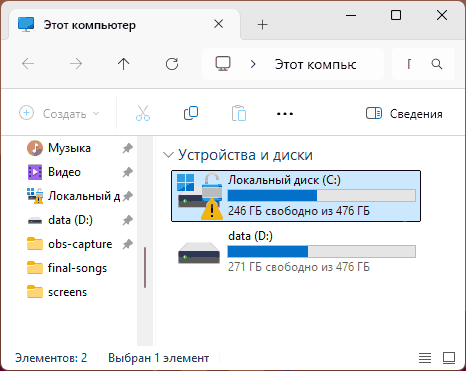
Task: Go up one folder level
Action: click(124, 64)
